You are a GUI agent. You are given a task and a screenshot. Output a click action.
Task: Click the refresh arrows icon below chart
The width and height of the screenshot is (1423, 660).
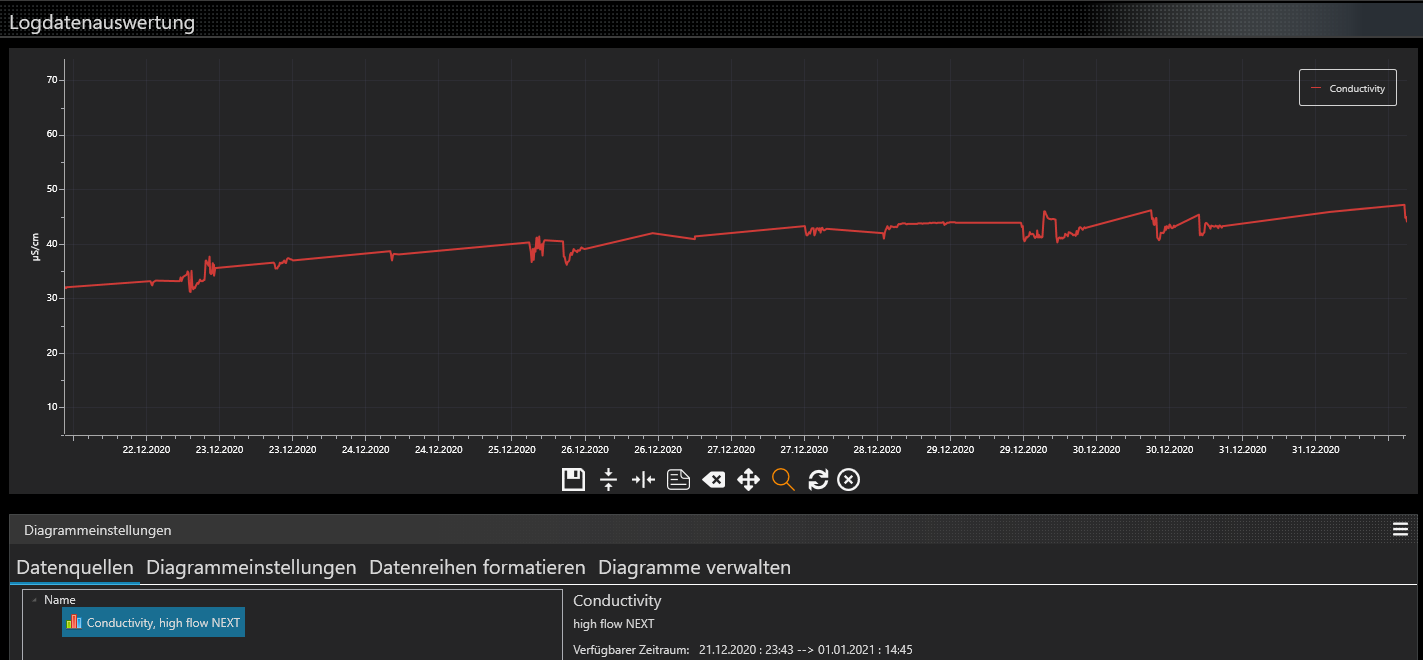point(818,480)
